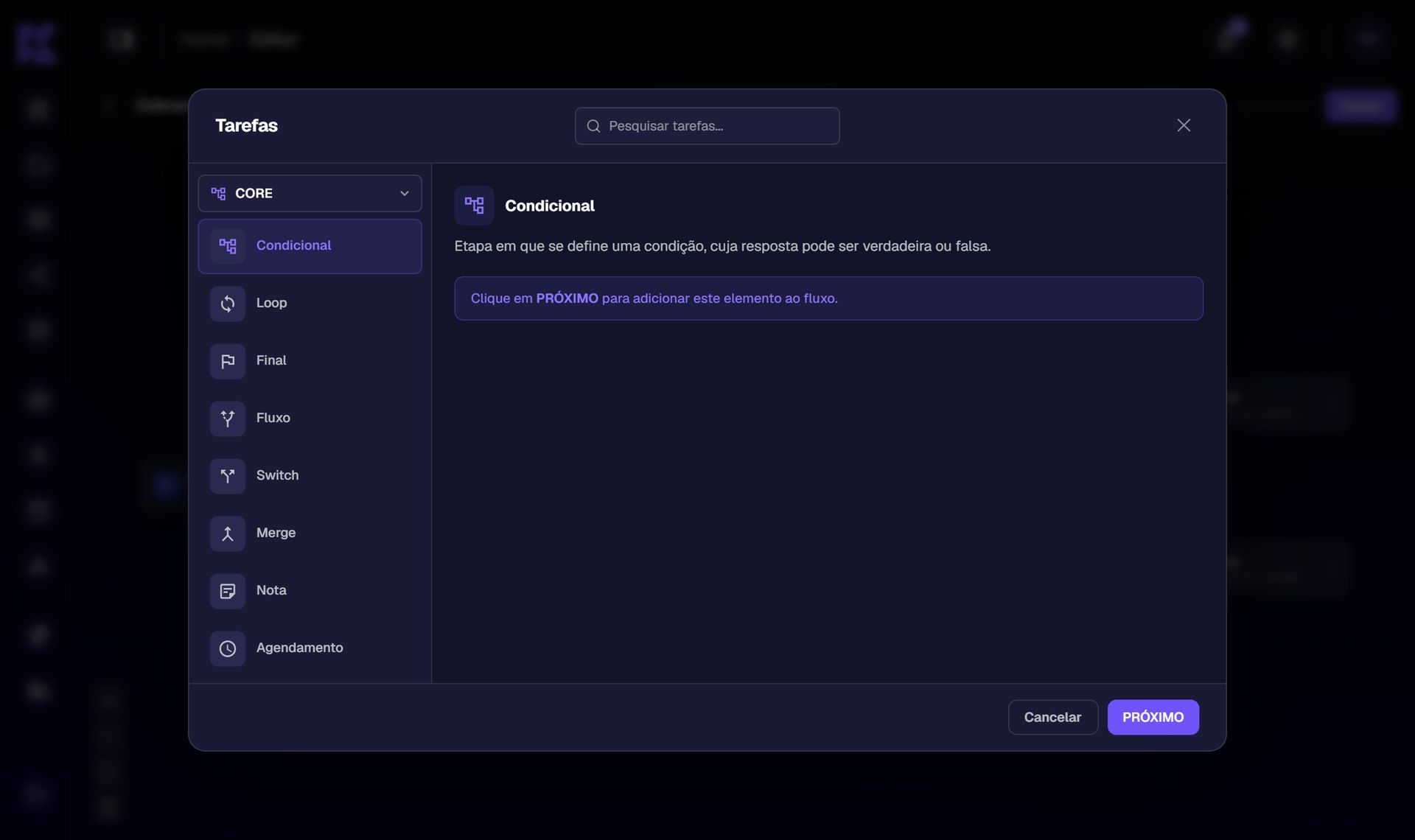Viewport: 1415px width, 840px height.
Task: Click the Nota sticky note icon
Action: pyautogui.click(x=228, y=591)
